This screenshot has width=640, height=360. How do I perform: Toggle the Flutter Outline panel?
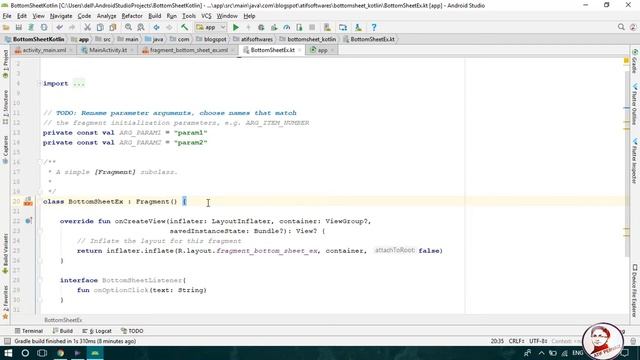point(635,104)
